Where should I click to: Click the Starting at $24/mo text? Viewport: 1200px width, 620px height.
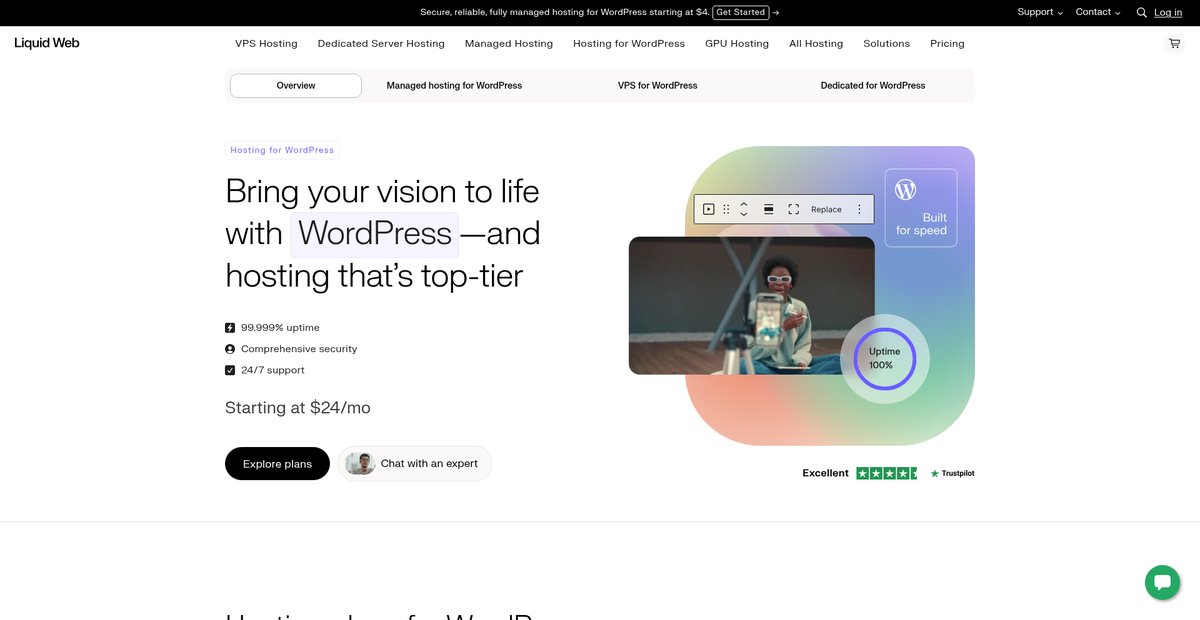click(298, 408)
